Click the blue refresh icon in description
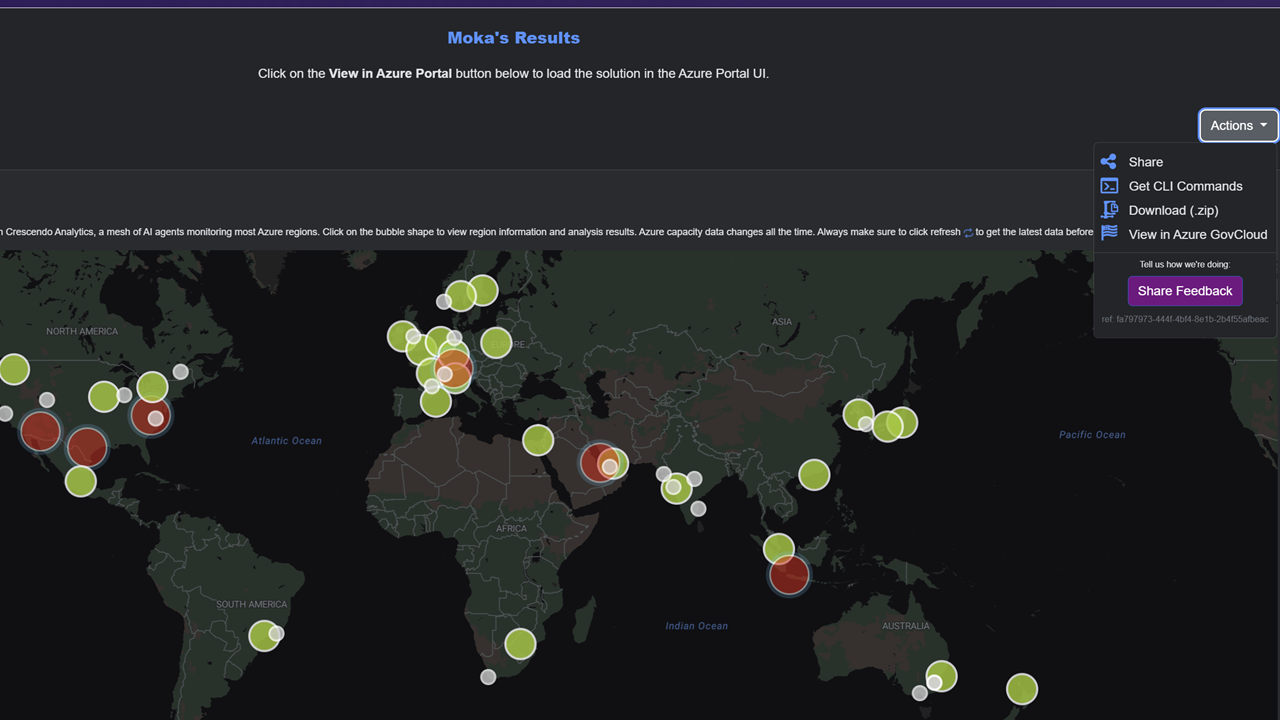 pos(968,232)
